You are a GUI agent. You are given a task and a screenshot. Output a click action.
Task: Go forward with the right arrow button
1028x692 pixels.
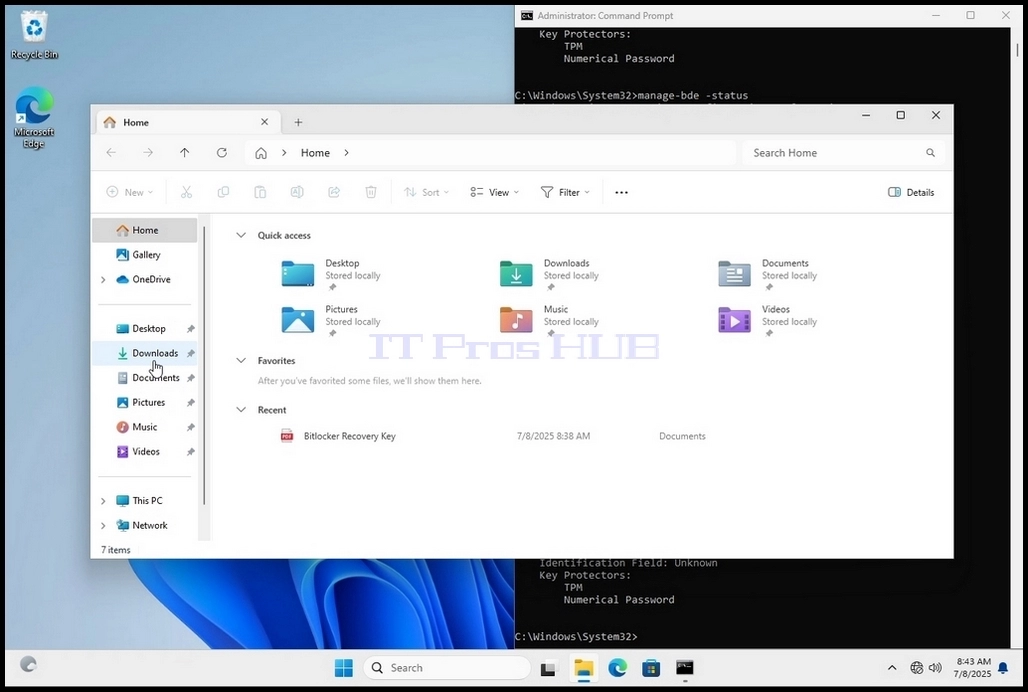(x=148, y=153)
